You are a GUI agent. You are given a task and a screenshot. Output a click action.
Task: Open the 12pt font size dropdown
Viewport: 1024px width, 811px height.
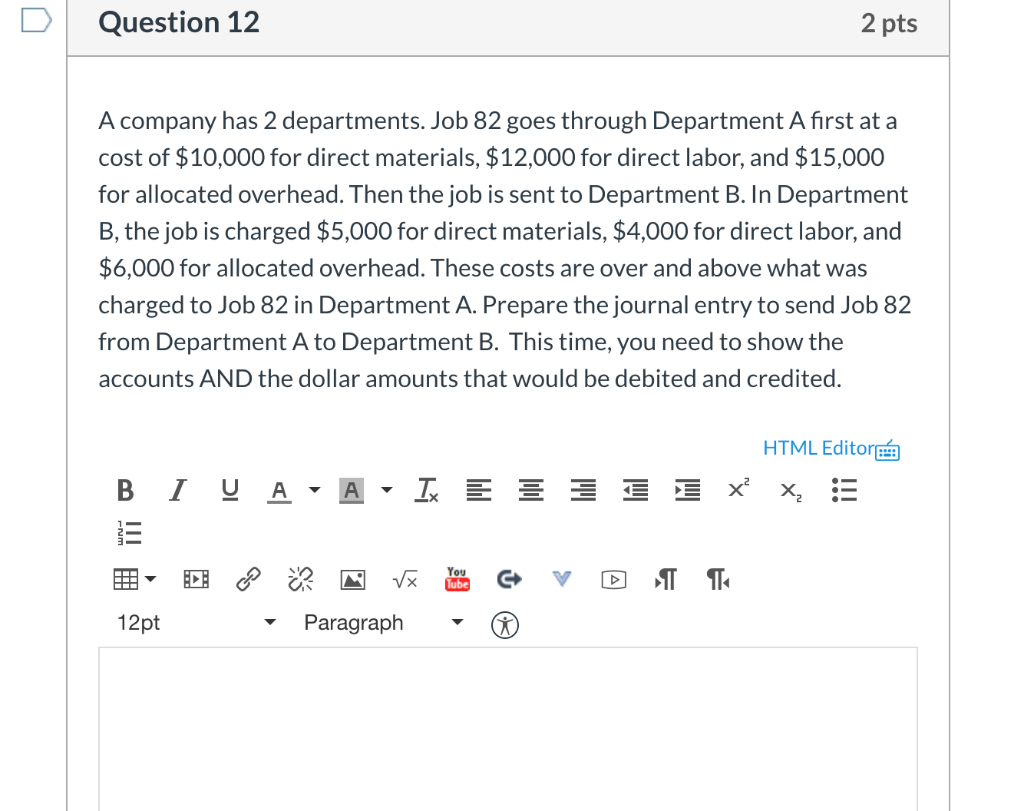196,622
